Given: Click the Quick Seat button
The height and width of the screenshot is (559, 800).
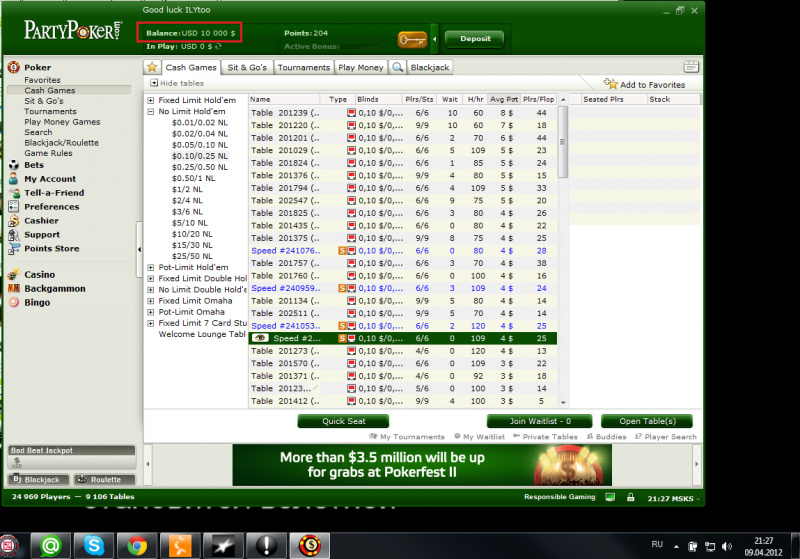Looking at the screenshot, I should click(343, 421).
